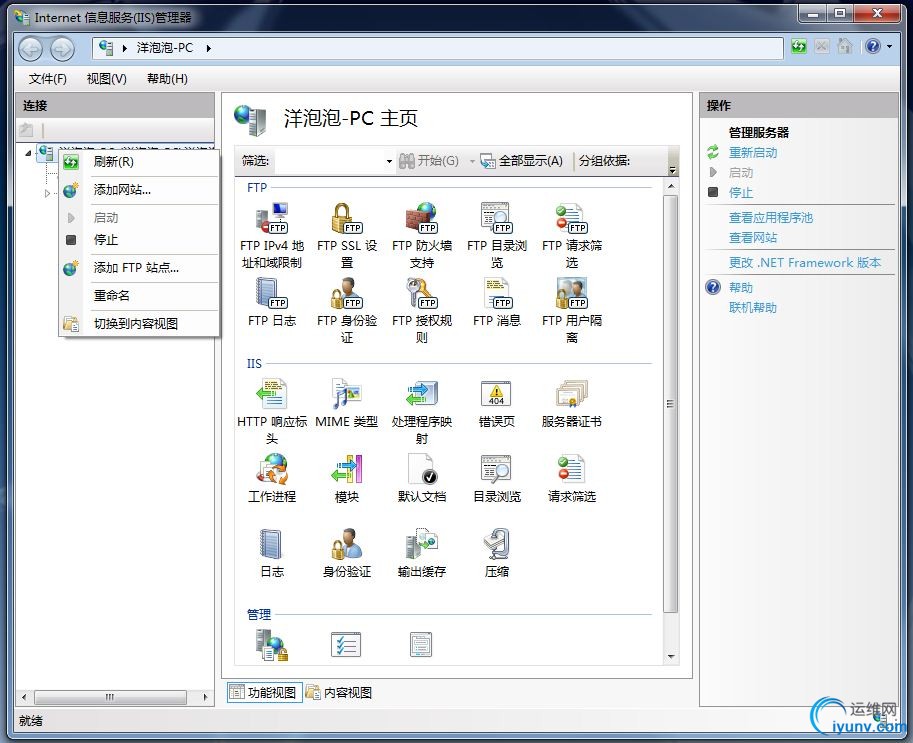This screenshot has height=743, width=913.
Task: Open FTP firewall support feature
Action: pyautogui.click(x=422, y=218)
